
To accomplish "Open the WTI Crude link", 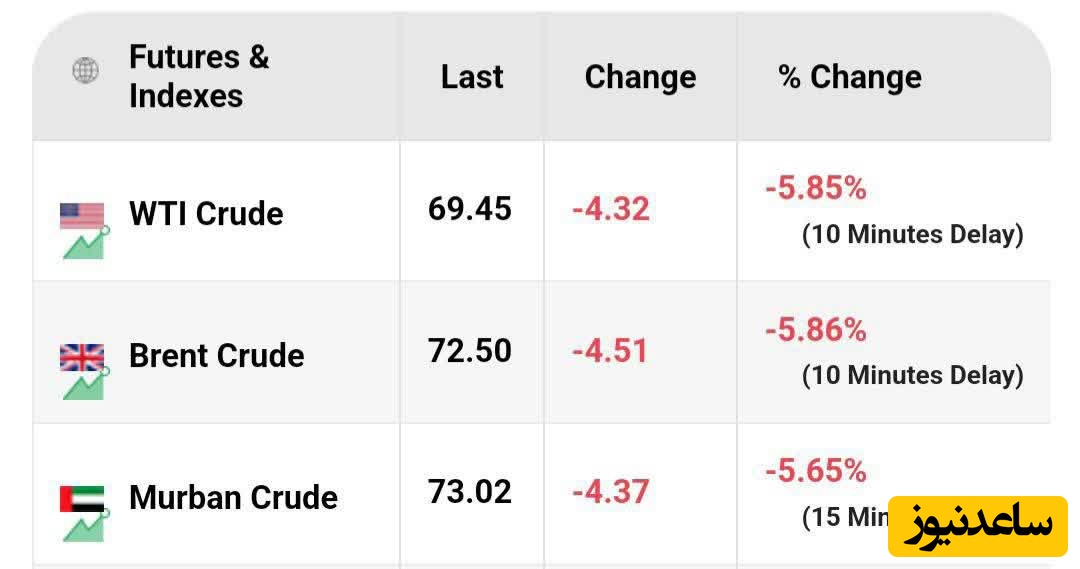I will (x=206, y=213).
